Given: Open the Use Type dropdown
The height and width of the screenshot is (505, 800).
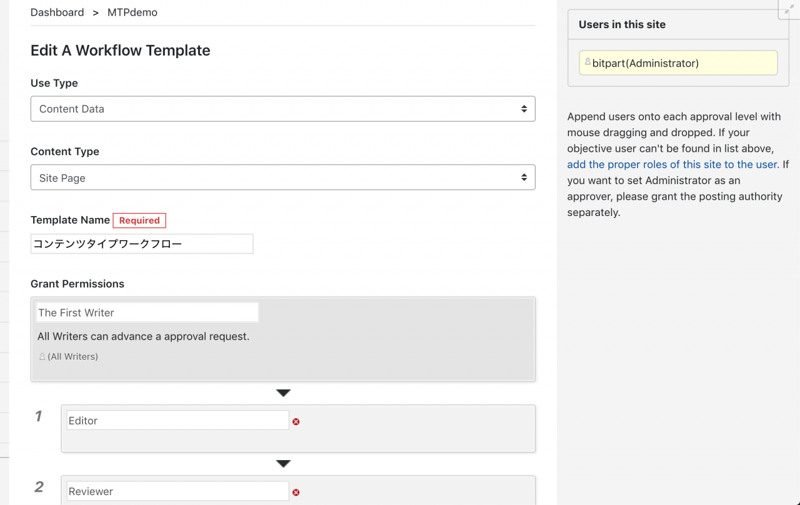Looking at the screenshot, I should [282, 109].
